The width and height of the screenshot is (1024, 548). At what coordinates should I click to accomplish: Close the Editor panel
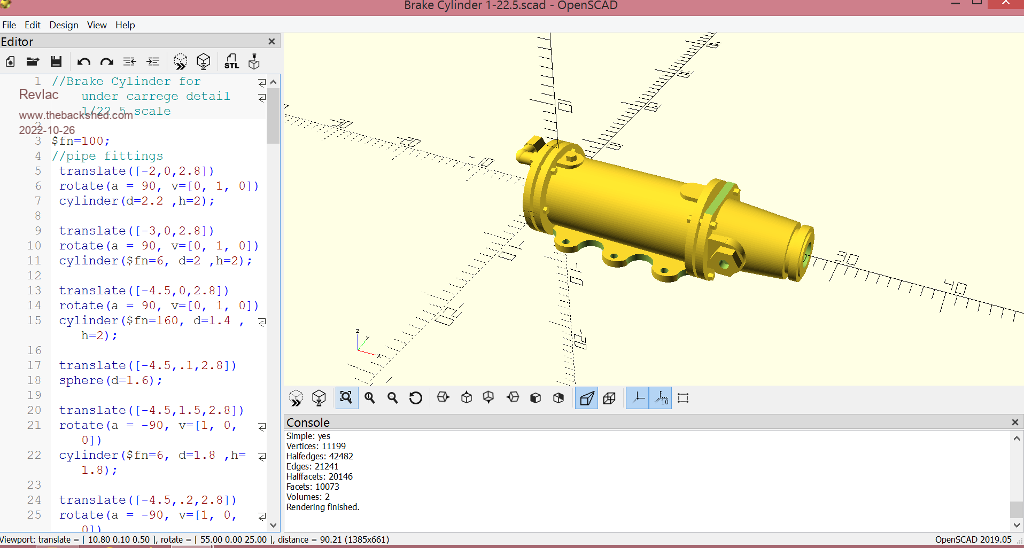272,42
